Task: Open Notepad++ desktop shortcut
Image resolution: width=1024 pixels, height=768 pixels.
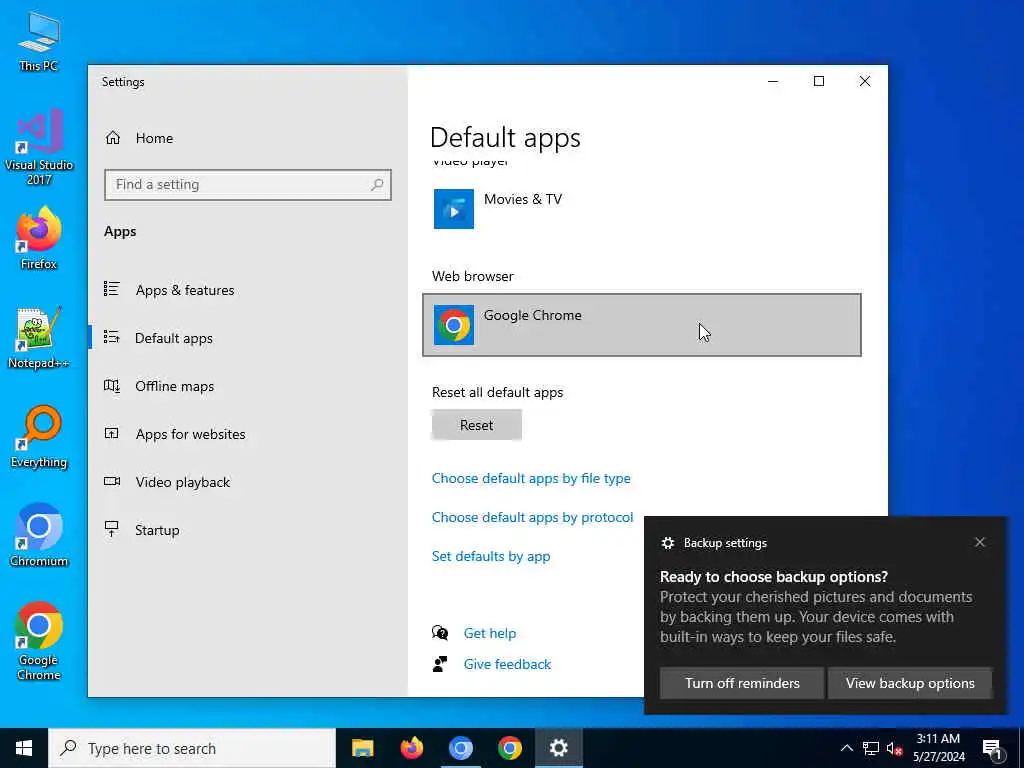Action: click(39, 337)
